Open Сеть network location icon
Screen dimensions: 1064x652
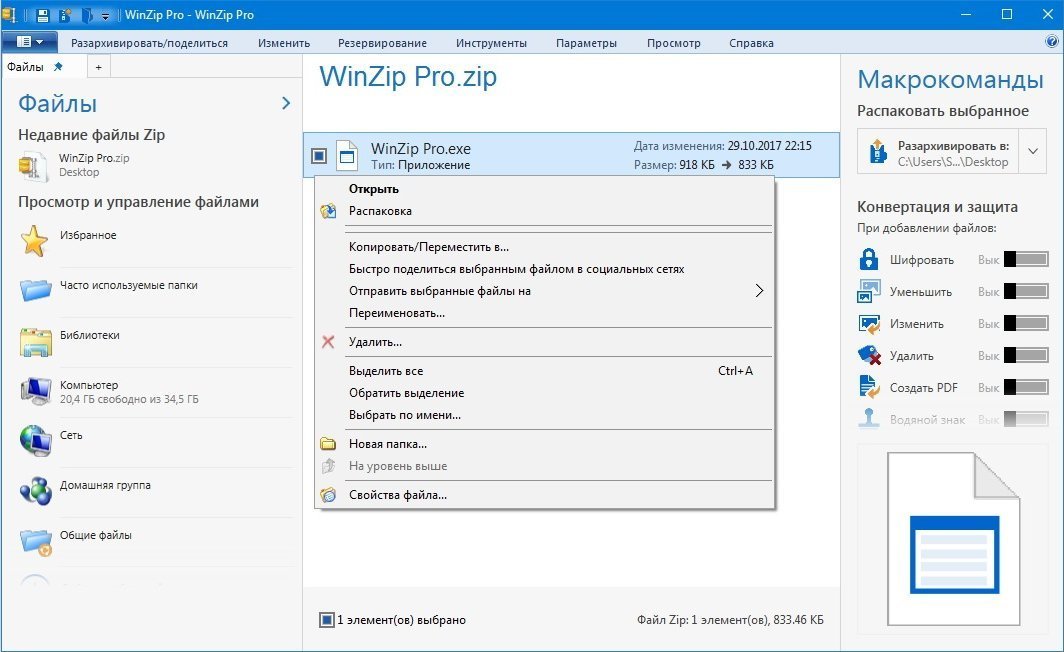[x=35, y=440]
